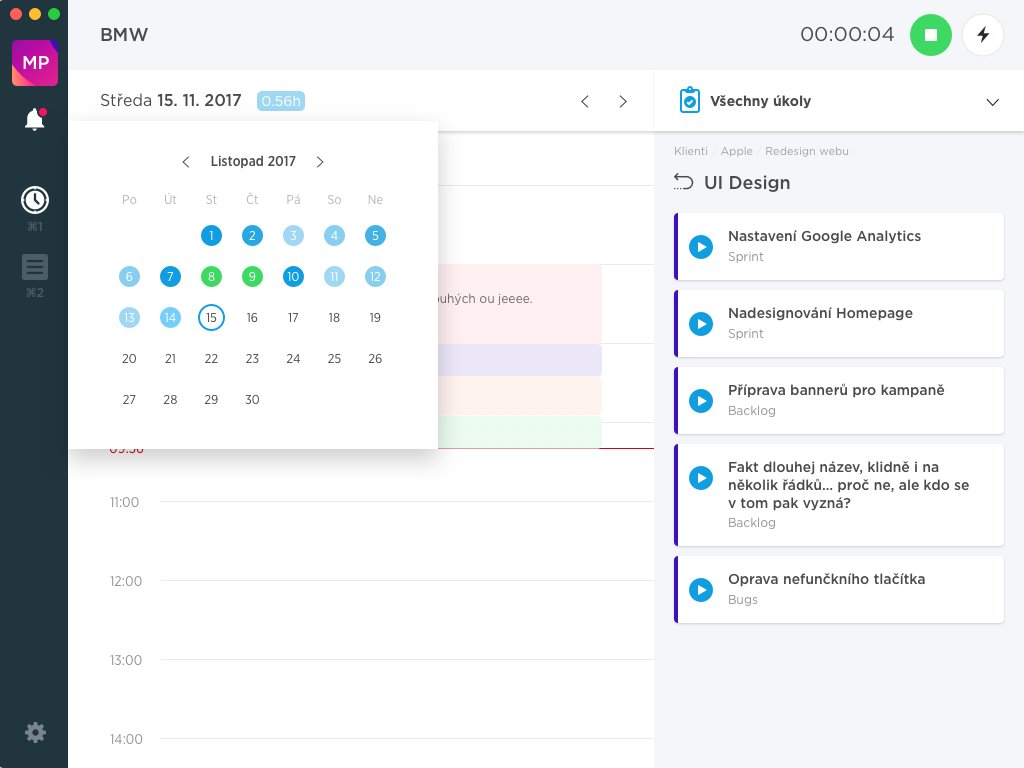This screenshot has height=768, width=1024.
Task: Open the time tracking clock view
Action: click(x=35, y=200)
